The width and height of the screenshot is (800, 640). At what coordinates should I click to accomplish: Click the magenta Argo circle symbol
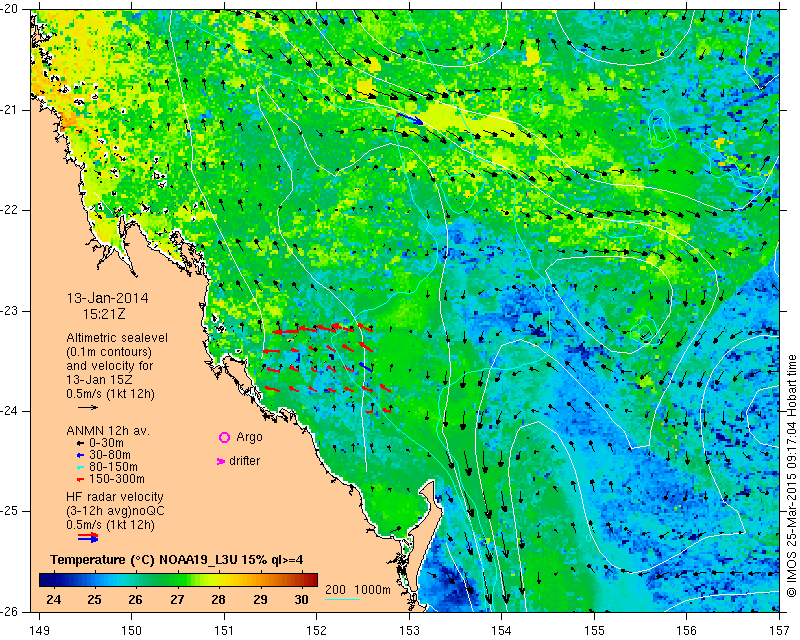224,437
